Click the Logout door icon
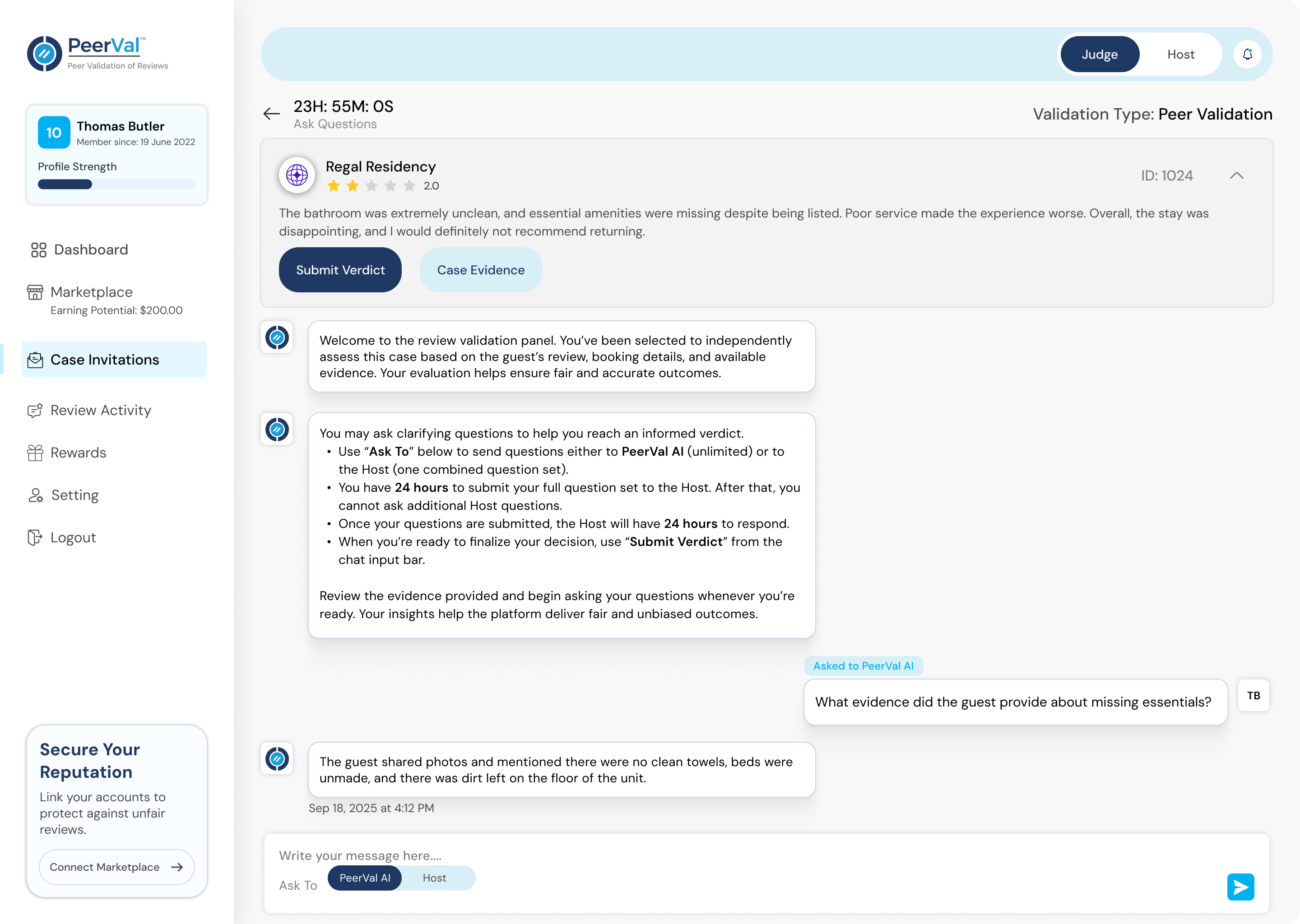Screen dimensions: 1300x924 tap(35, 538)
